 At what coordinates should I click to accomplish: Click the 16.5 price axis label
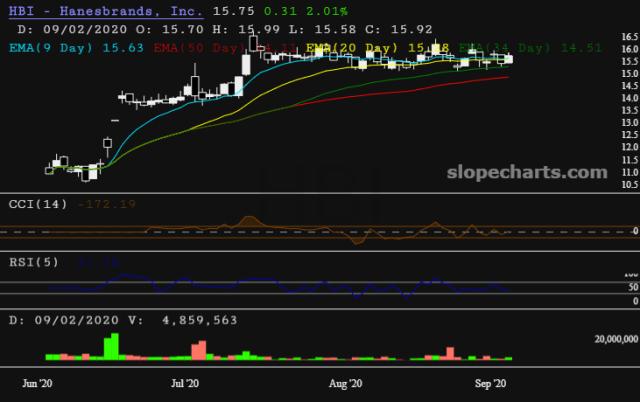(x=630, y=36)
